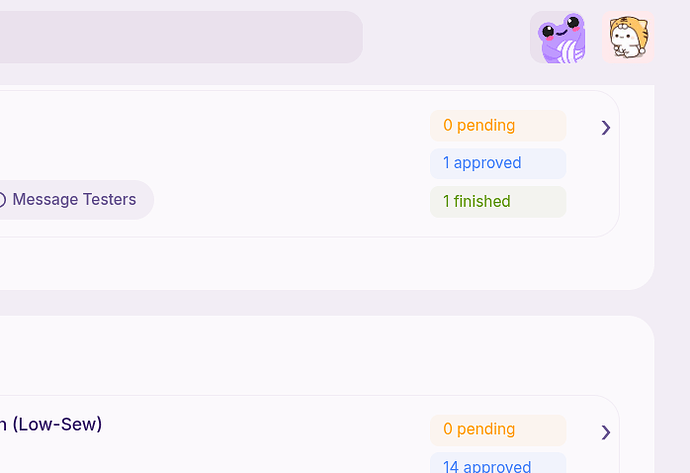The height and width of the screenshot is (473, 690).
Task: Expand the first card's right chevron
Action: click(606, 127)
